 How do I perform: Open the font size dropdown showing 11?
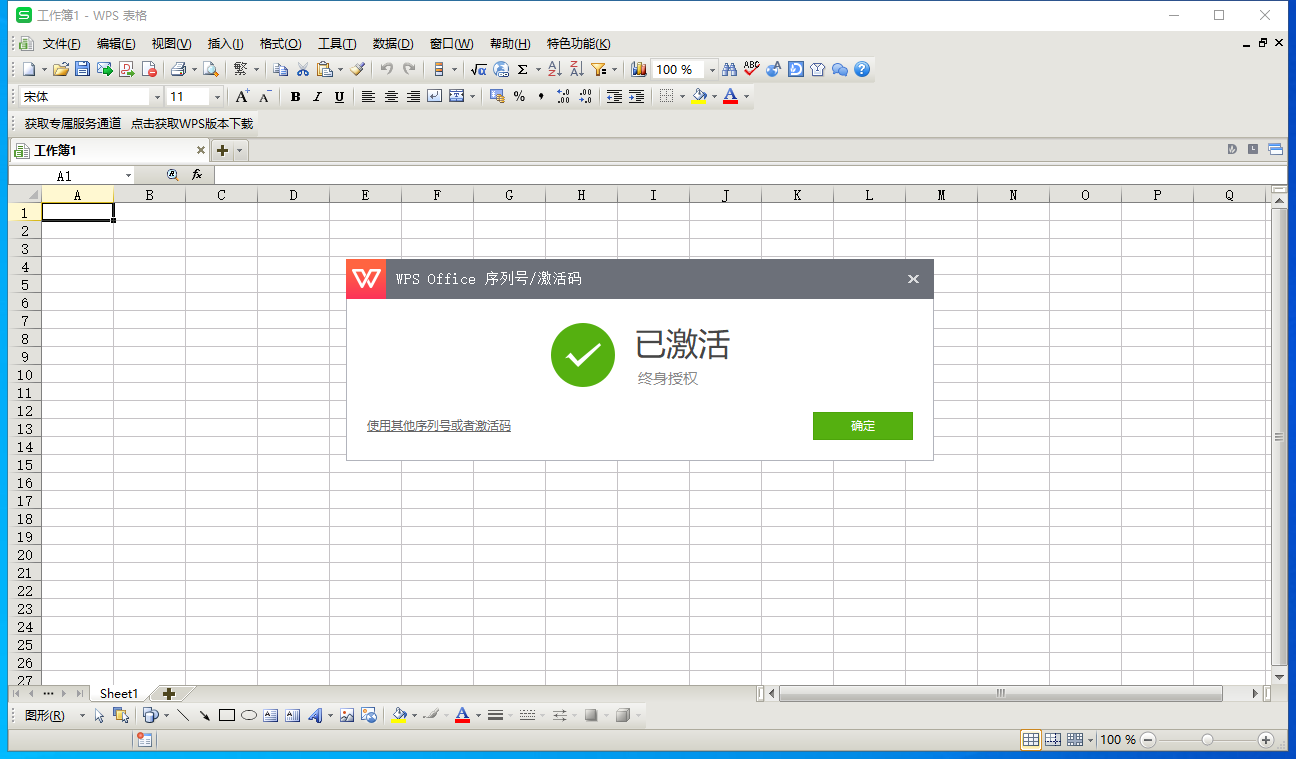217,97
